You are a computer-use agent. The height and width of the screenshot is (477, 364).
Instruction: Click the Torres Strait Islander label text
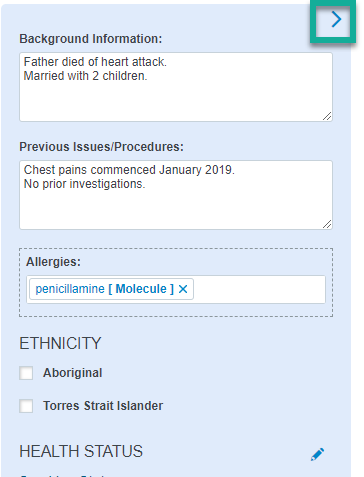(103, 406)
